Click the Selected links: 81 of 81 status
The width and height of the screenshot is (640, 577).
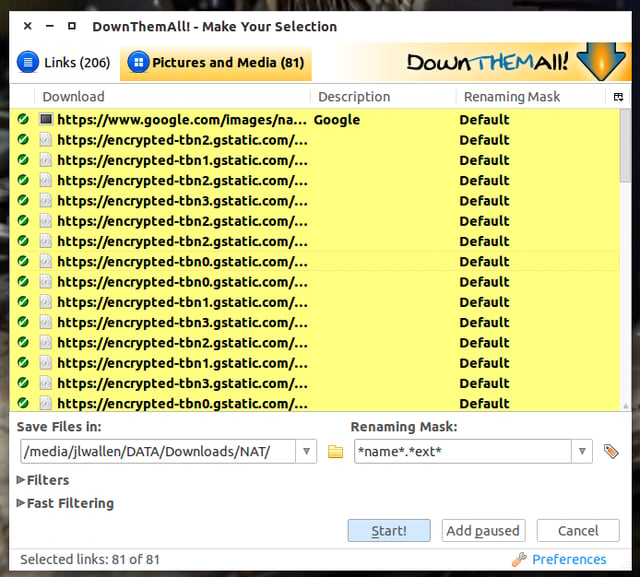click(90, 559)
